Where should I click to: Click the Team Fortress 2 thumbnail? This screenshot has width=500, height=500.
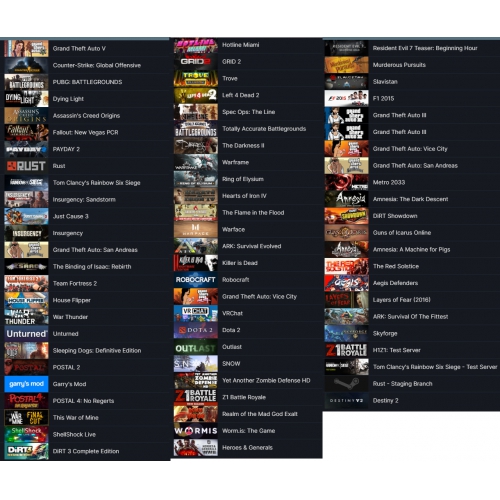click(26, 284)
